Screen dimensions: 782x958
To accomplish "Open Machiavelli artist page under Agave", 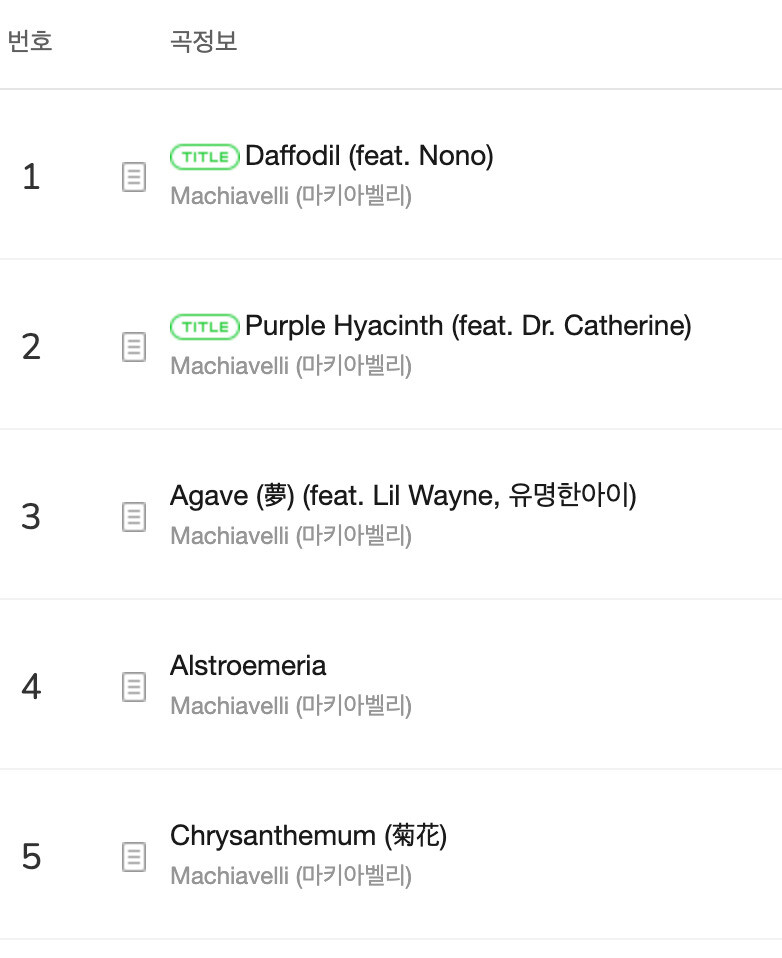I will pyautogui.click(x=290, y=535).
